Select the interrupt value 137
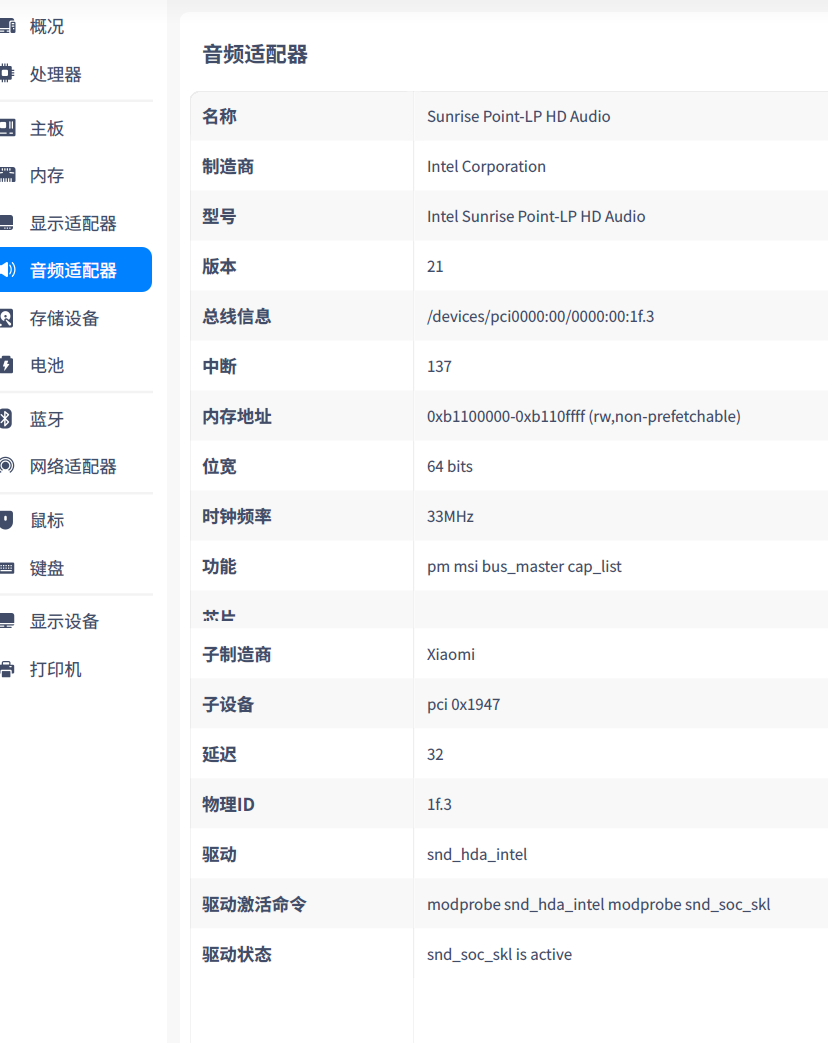Image resolution: width=828 pixels, height=1043 pixels. [x=439, y=367]
